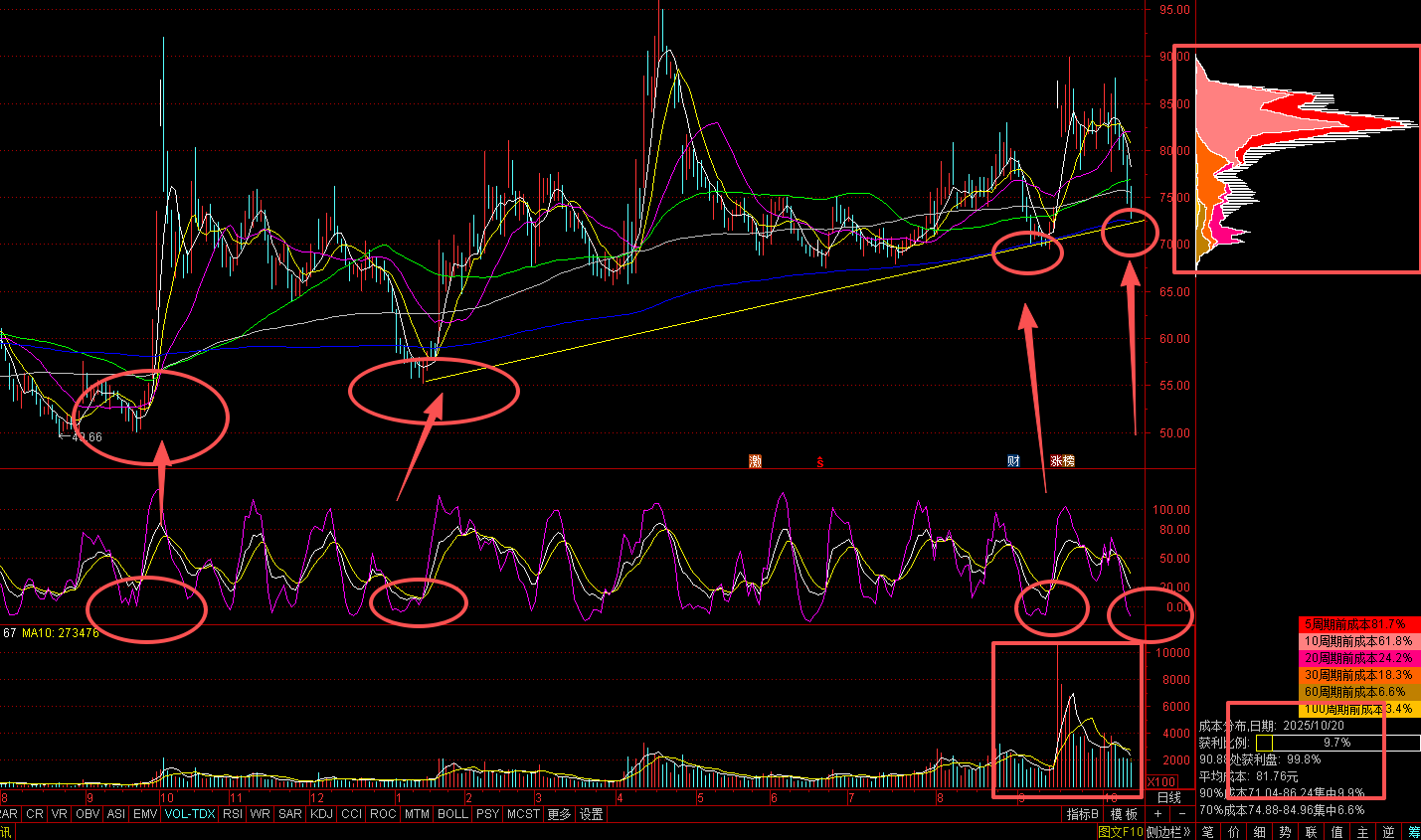Click the X100 volume scale label

1161,782
